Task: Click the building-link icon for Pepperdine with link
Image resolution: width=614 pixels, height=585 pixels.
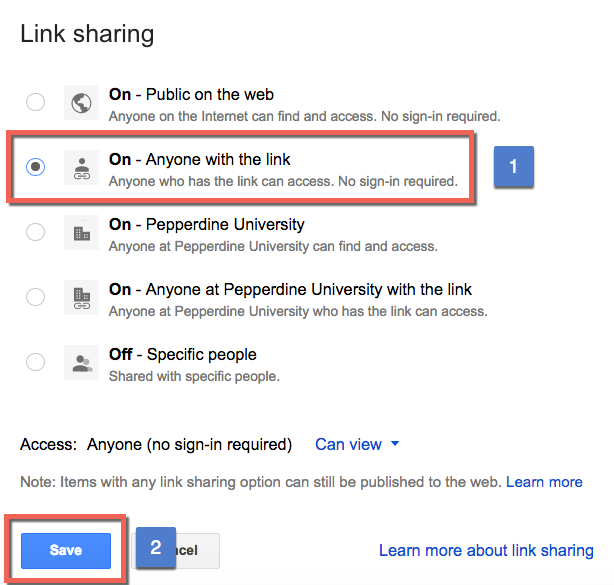Action: 81,297
